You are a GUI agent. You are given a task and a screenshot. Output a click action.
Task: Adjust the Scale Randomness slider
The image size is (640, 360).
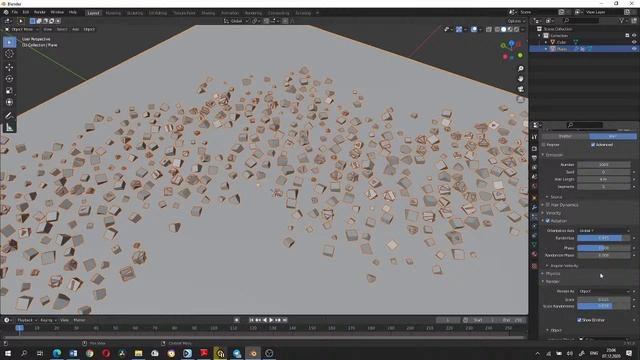click(x=603, y=306)
